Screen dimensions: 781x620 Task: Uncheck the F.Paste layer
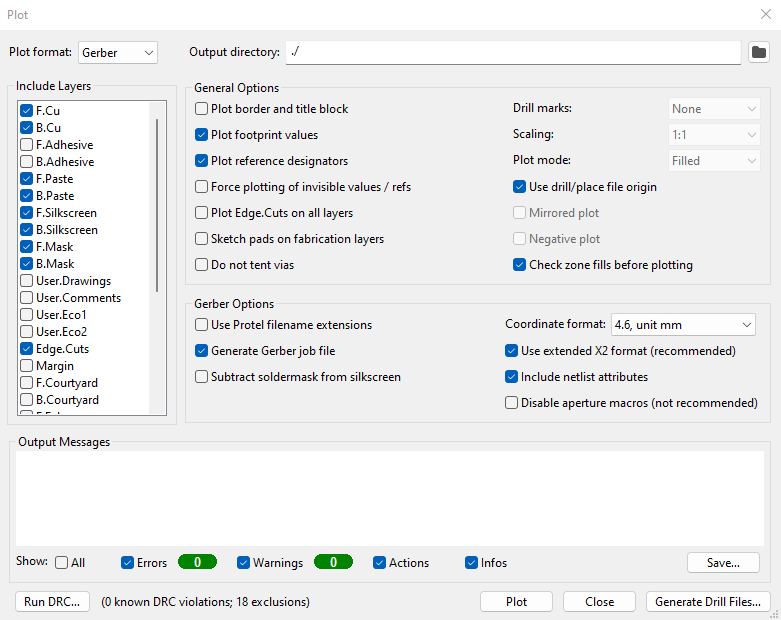[26, 179]
